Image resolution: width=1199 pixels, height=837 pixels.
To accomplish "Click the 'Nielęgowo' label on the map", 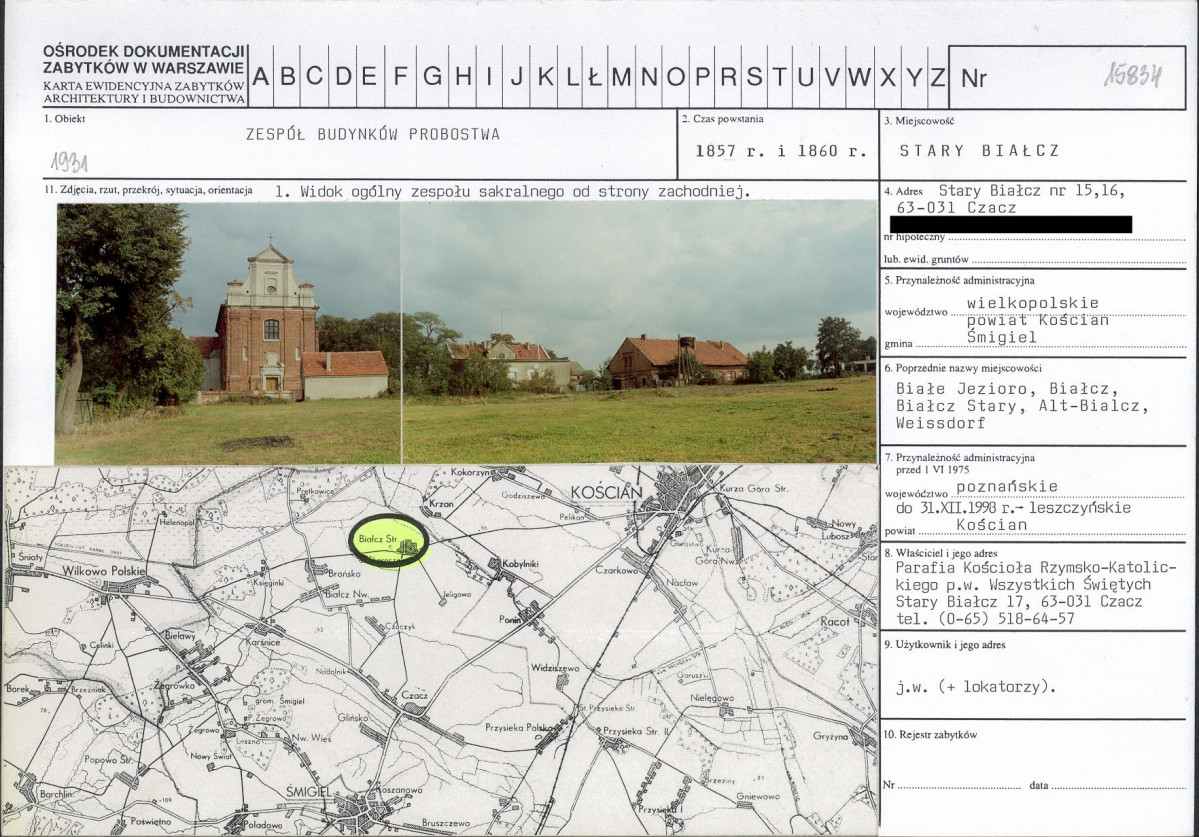I will [x=712, y=698].
